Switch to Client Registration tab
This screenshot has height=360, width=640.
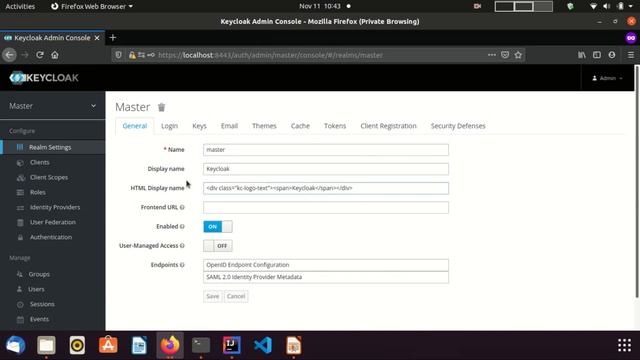(389, 126)
